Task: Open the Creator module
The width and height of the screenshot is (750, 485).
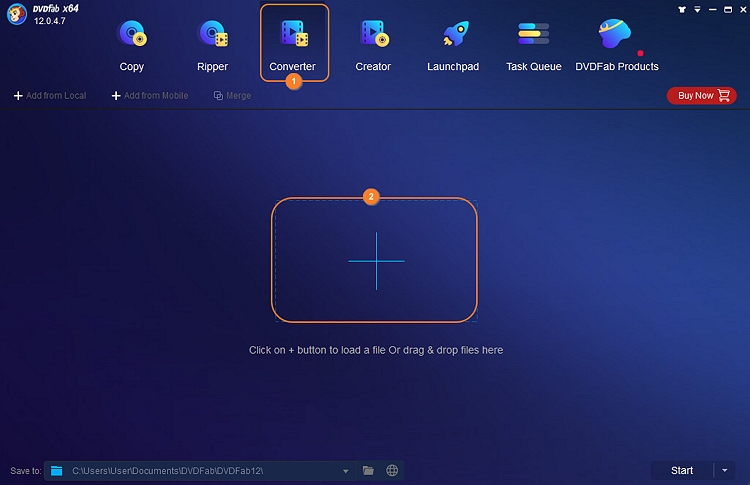Action: (373, 45)
